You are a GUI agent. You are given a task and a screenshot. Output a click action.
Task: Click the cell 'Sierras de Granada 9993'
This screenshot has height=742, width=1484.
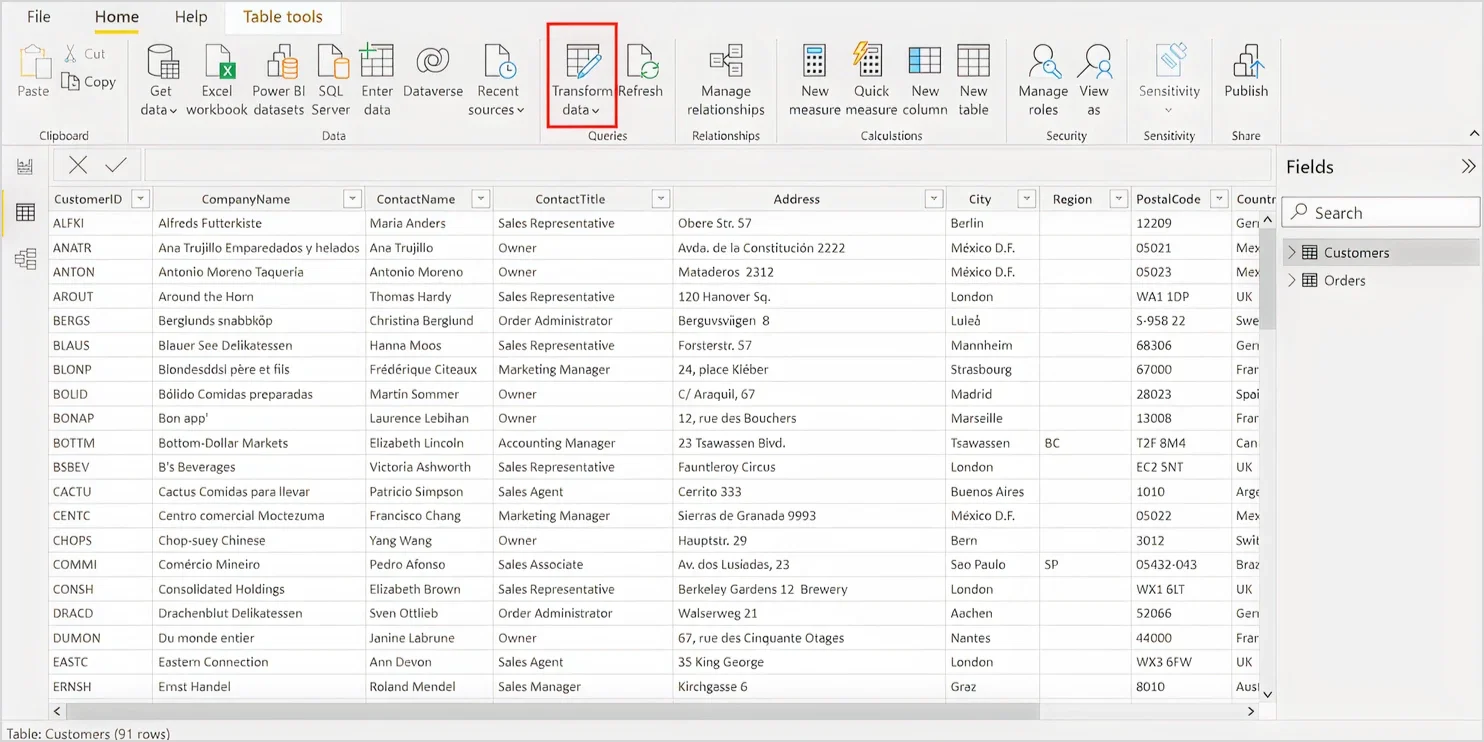point(747,516)
